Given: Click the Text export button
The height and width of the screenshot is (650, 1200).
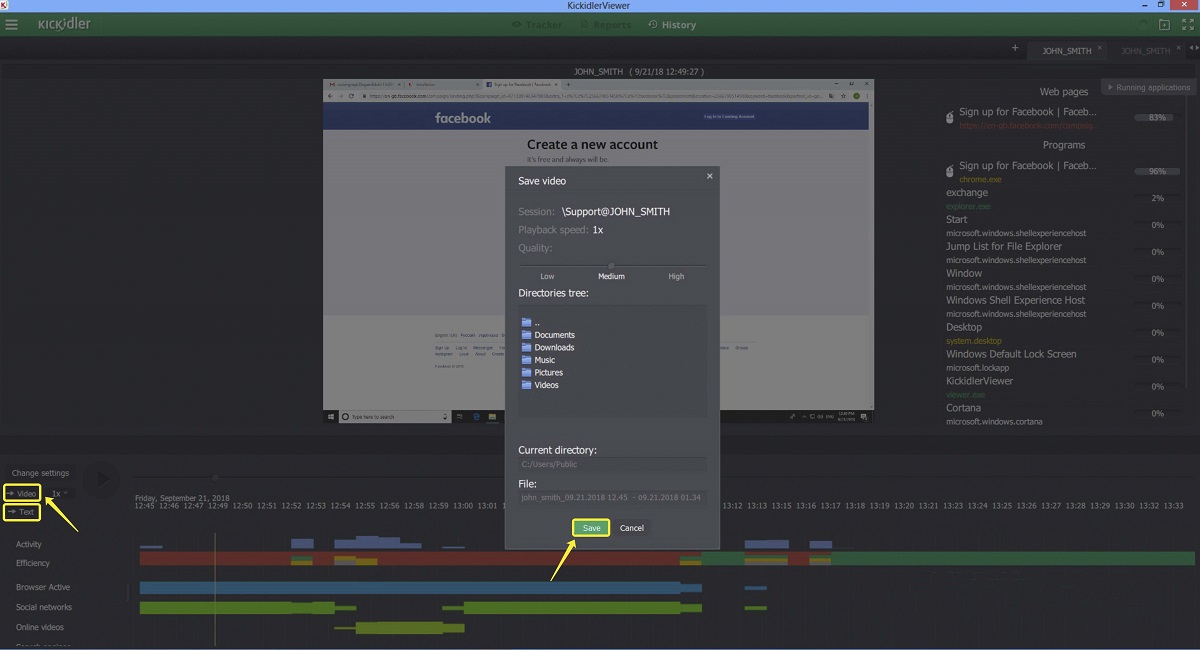Looking at the screenshot, I should click(22, 512).
